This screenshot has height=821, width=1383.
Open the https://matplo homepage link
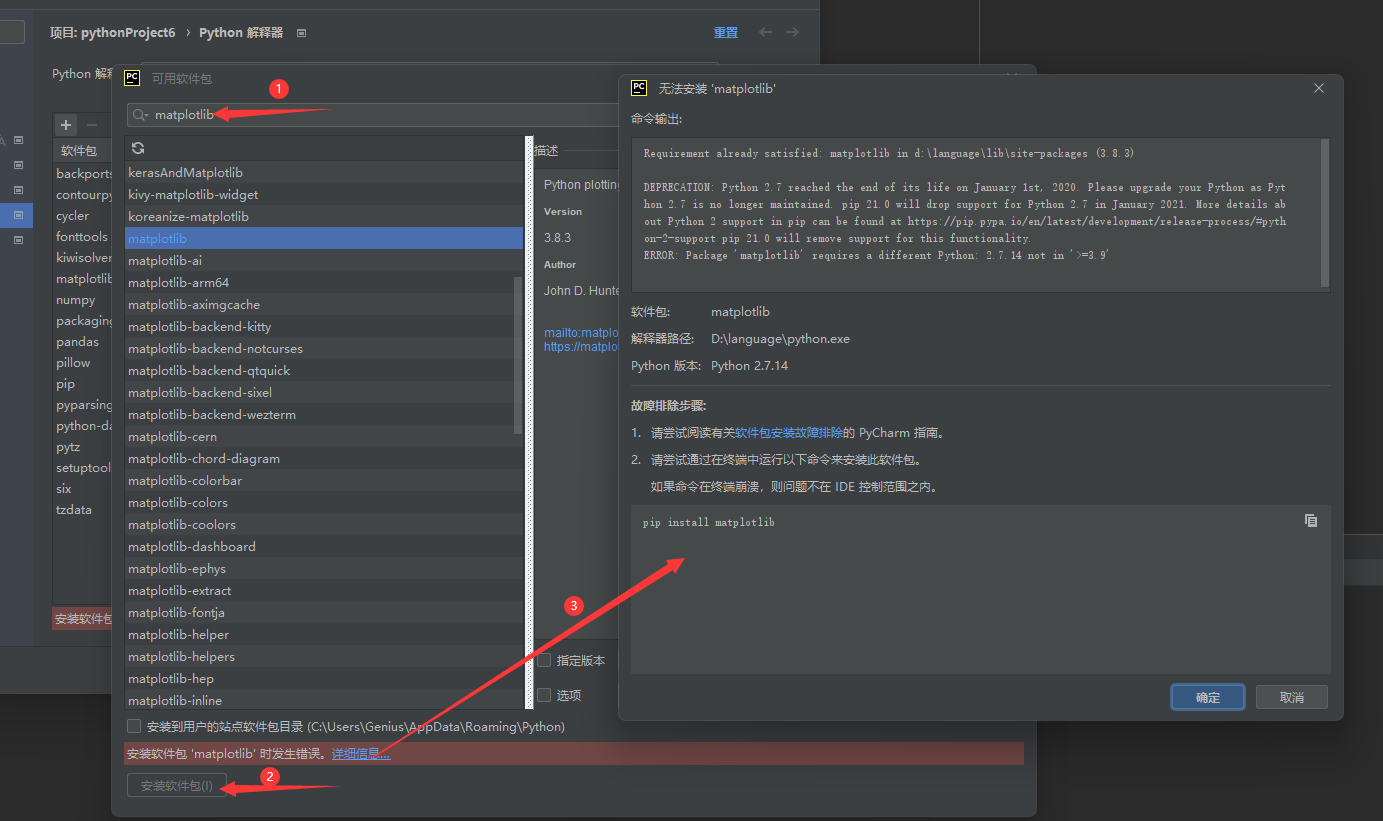[x=581, y=347]
